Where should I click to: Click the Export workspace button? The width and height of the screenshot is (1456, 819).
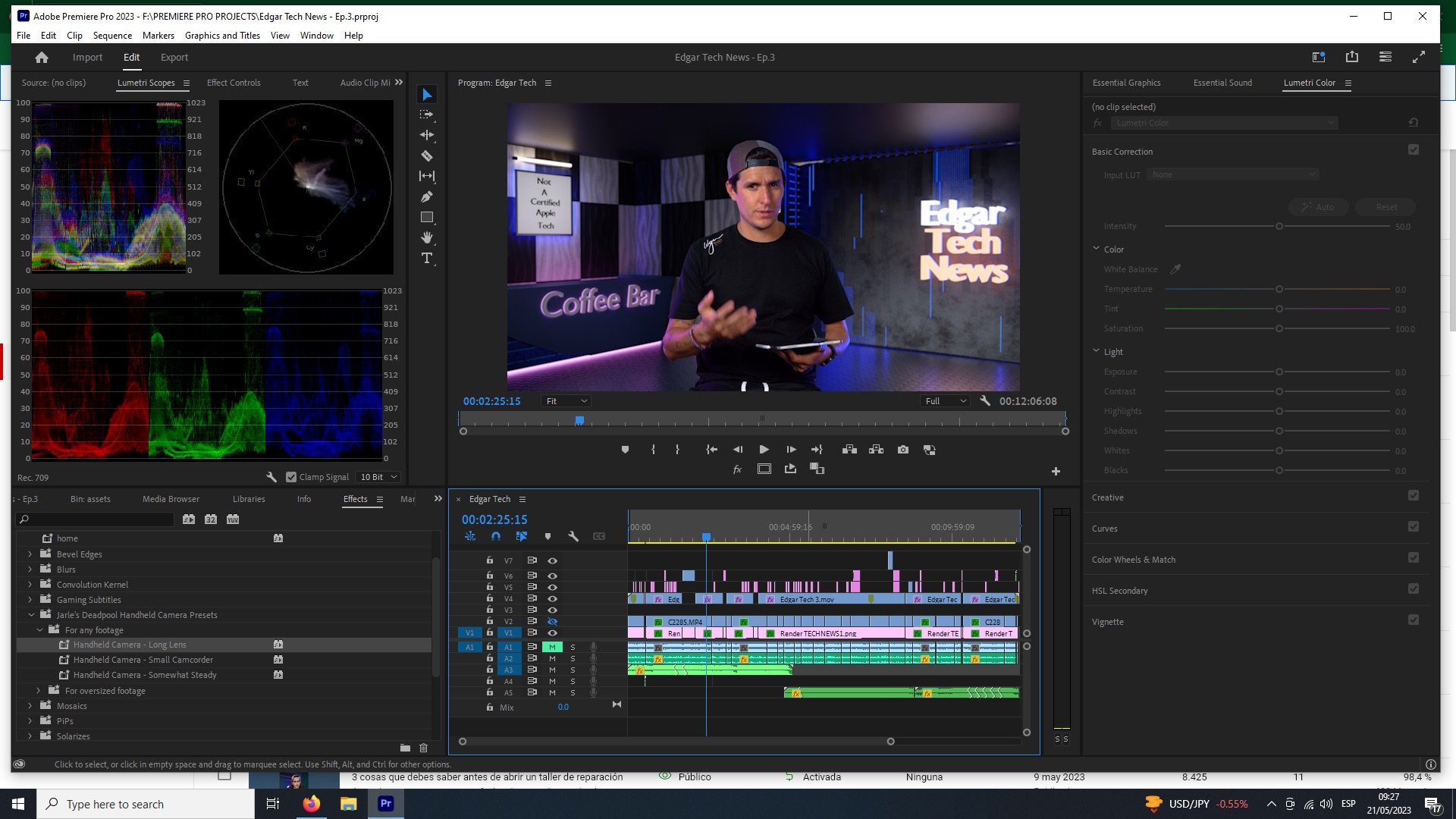point(174,58)
